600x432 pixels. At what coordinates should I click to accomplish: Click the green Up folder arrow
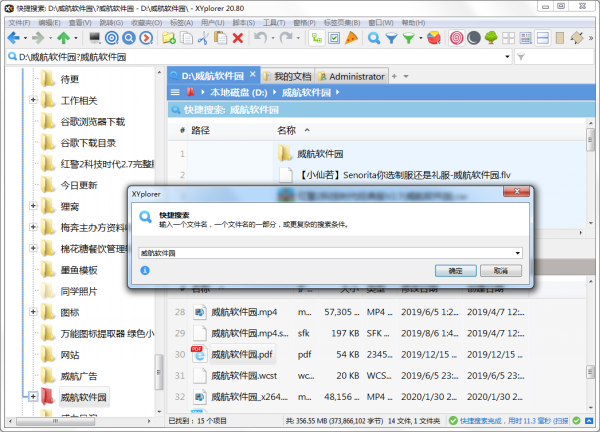point(63,39)
